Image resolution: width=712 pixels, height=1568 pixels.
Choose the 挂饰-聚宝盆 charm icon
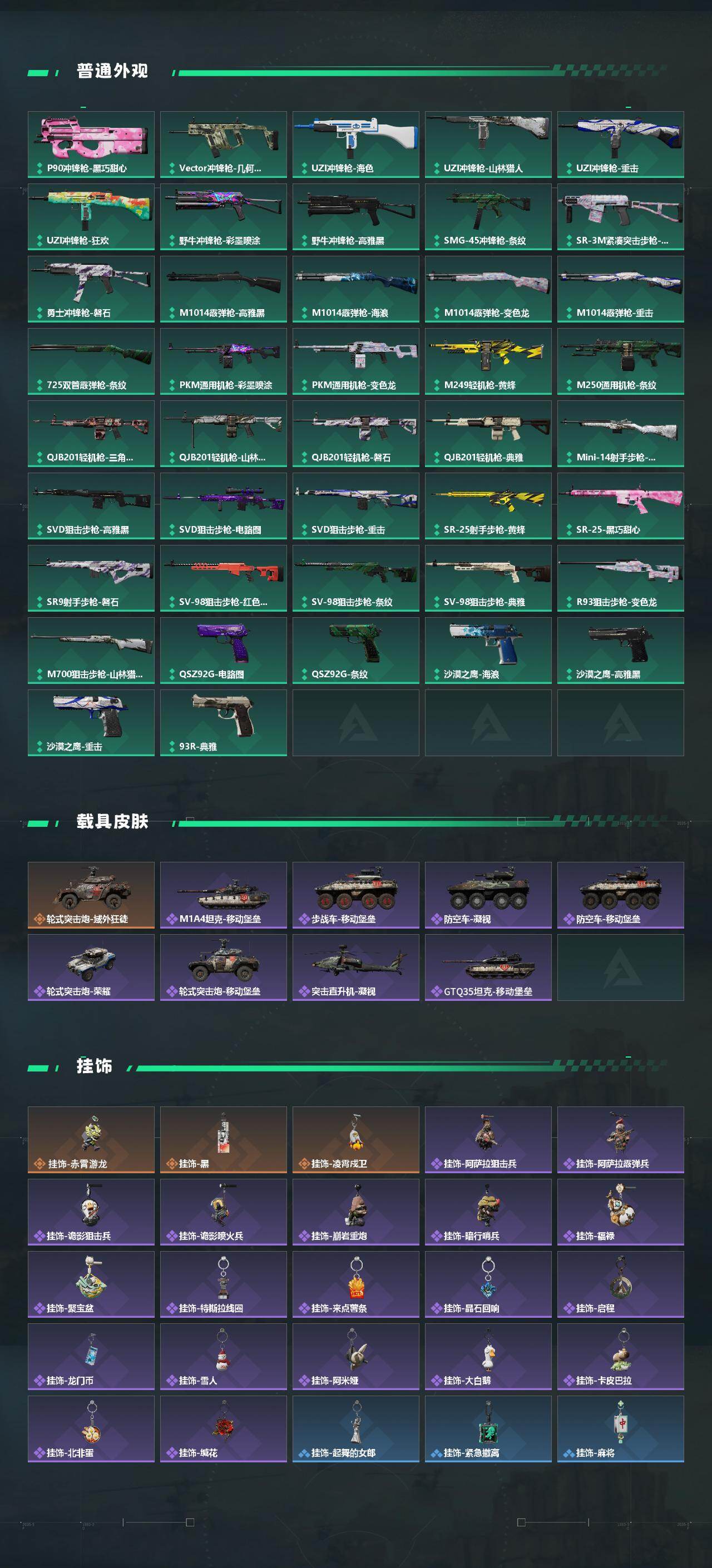coord(91,1284)
